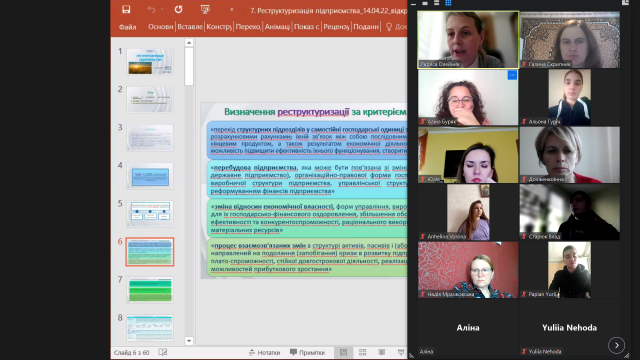Click the green «процес взаємозв'язаних змін» box
640x360 pixels.
pyautogui.click(x=307, y=257)
